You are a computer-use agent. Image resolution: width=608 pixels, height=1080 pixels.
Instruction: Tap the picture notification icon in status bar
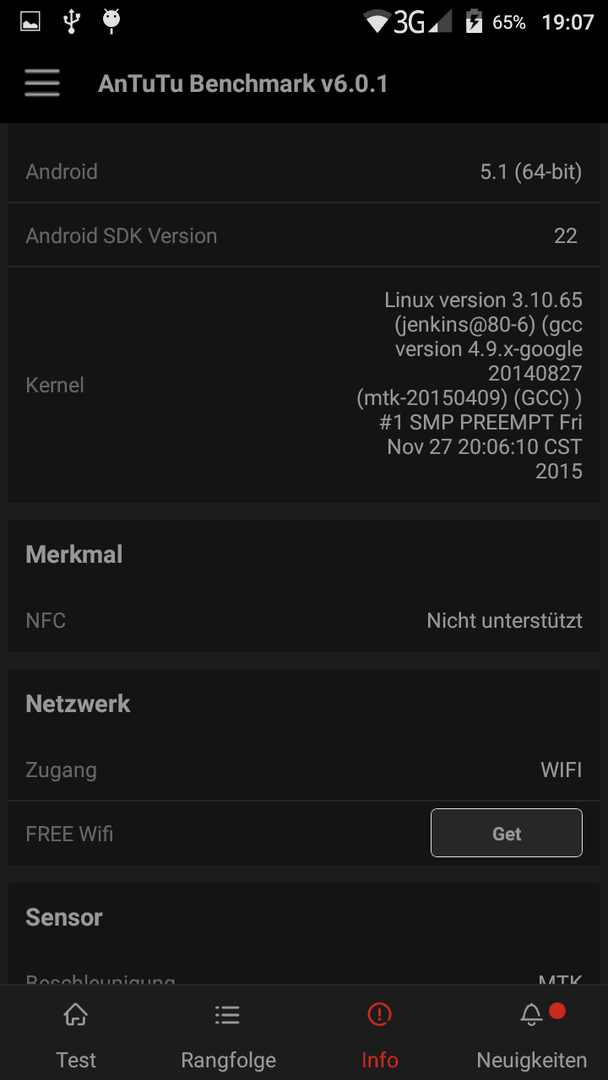point(30,23)
